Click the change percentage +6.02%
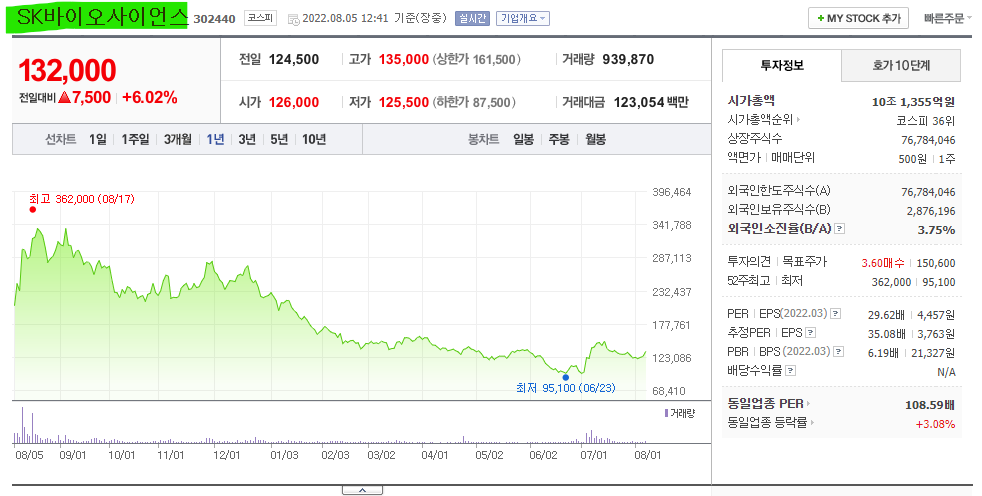The width and height of the screenshot is (982, 496). point(150,98)
